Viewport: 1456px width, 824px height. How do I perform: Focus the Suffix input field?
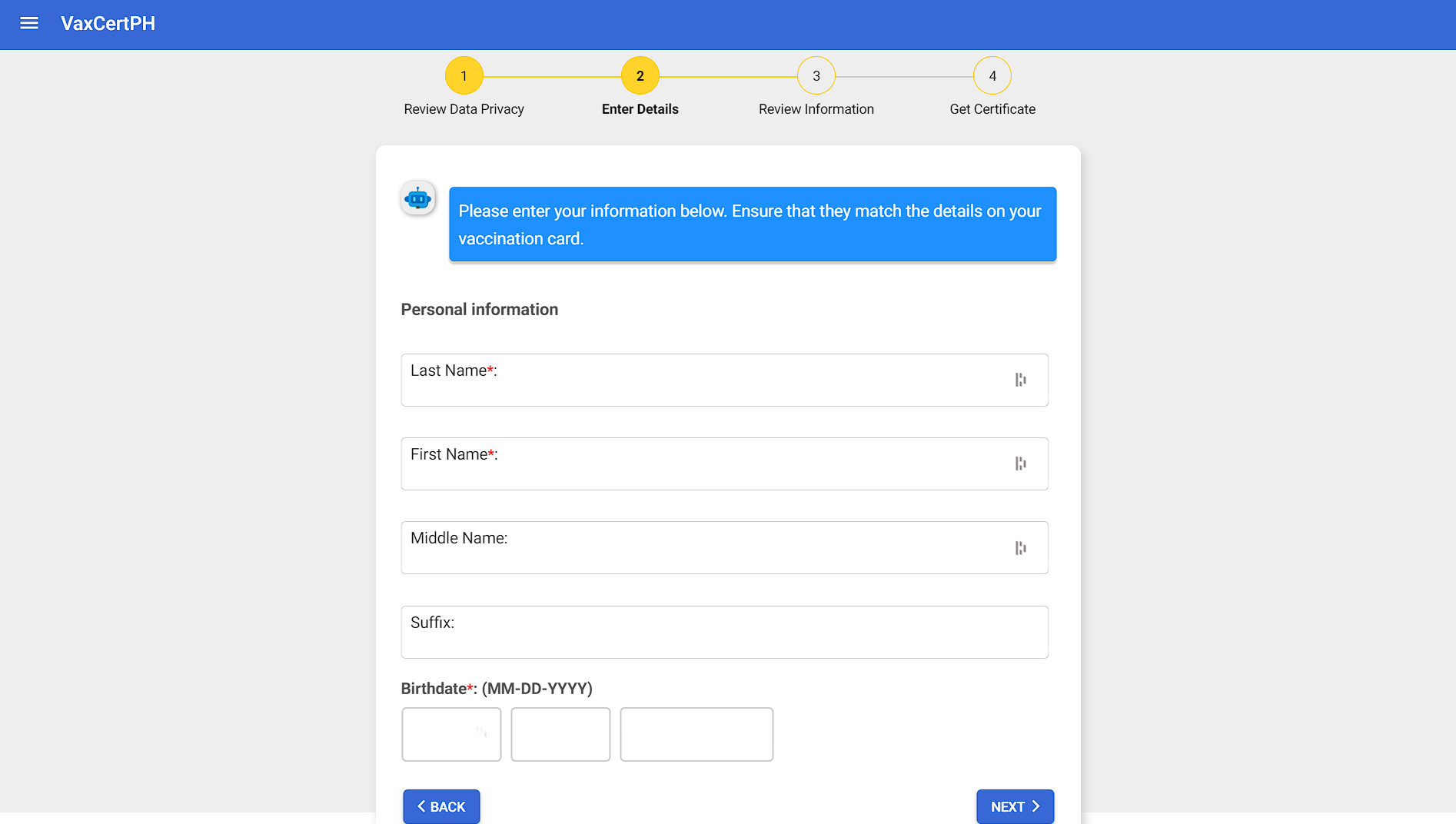[724, 632]
